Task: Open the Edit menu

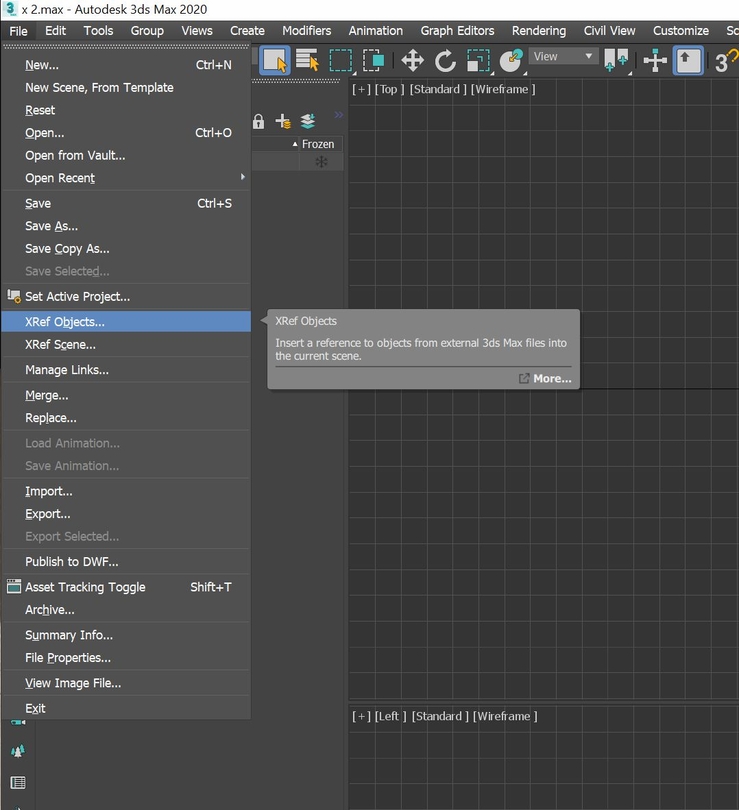Action: click(55, 31)
